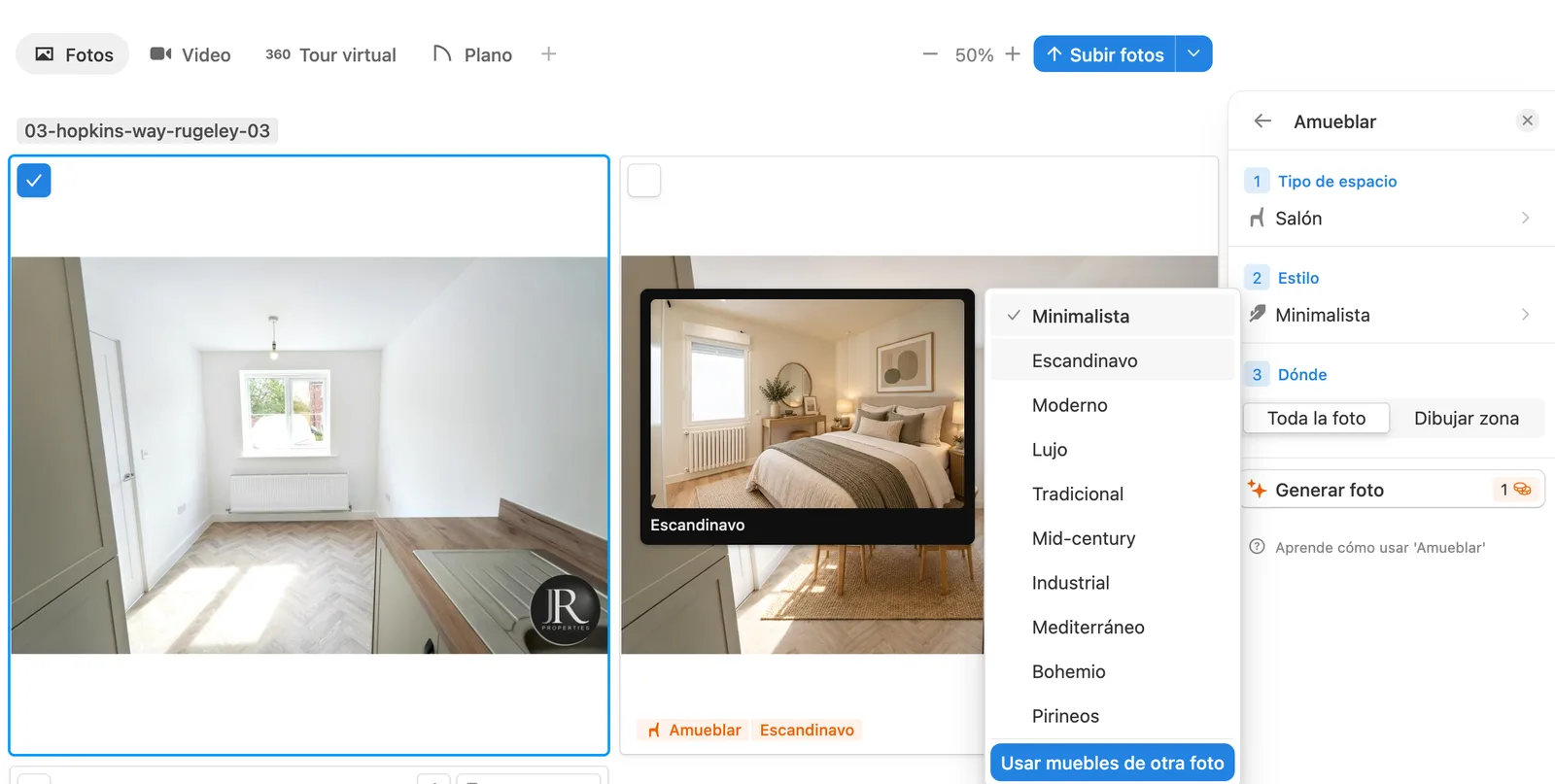
Task: Click the floor plan icon on Plano
Action: pyautogui.click(x=442, y=53)
